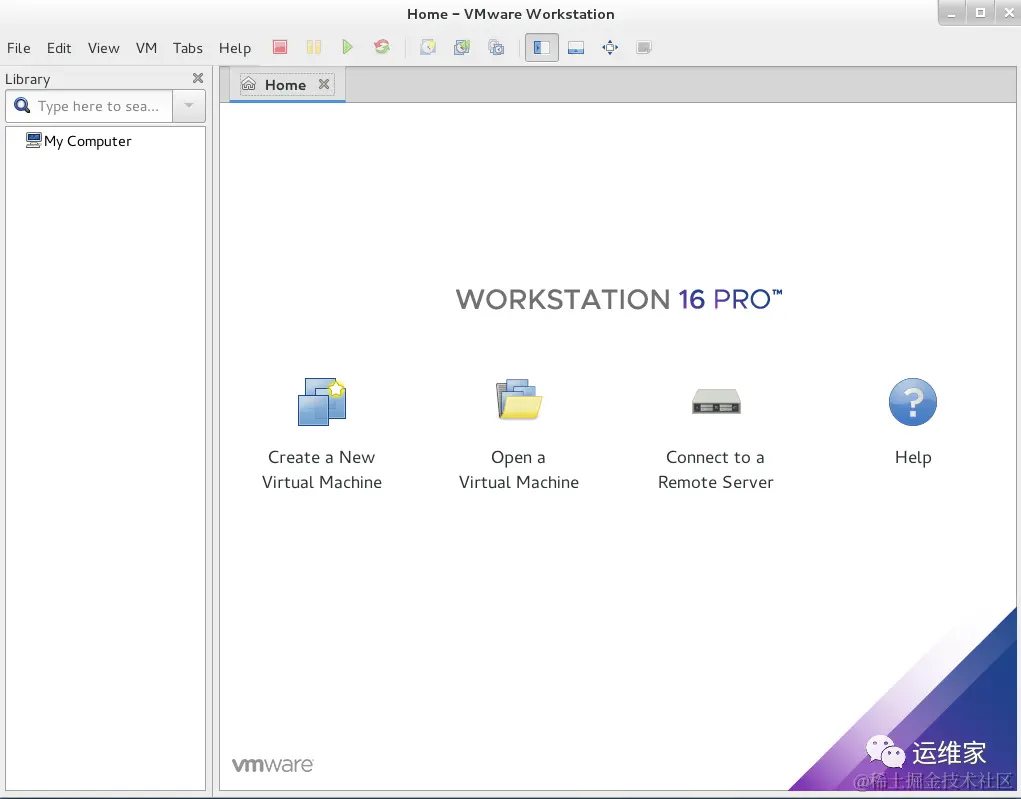Open the Help menu
The height and width of the screenshot is (799, 1021).
tap(235, 48)
